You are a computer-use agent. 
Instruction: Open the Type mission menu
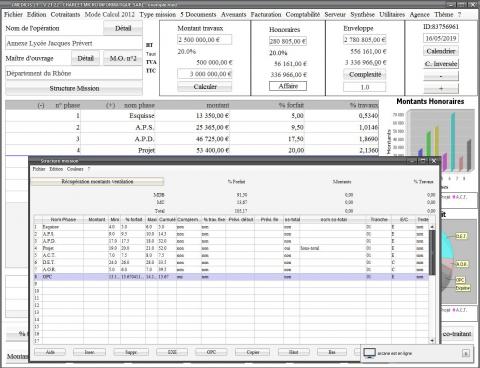[158, 15]
